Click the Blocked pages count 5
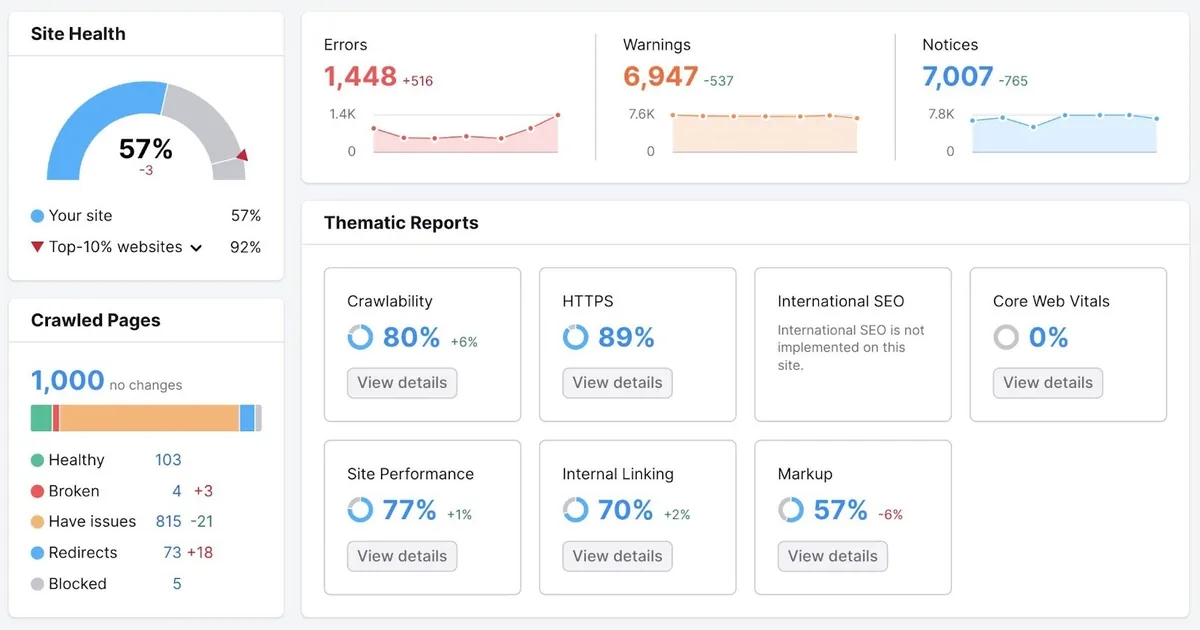Image resolution: width=1200 pixels, height=630 pixels. pos(177,584)
